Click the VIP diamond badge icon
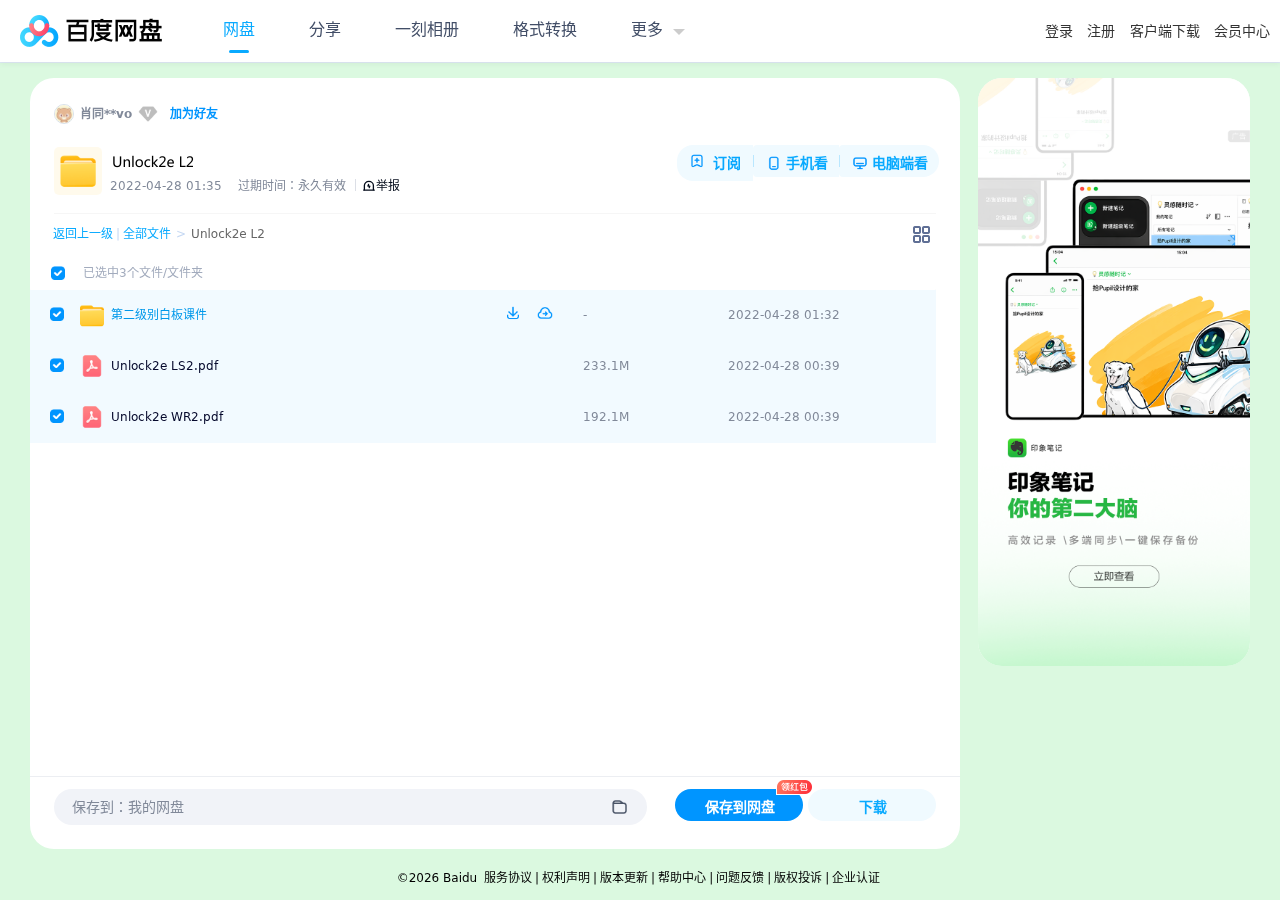This screenshot has width=1280, height=900. pos(148,114)
